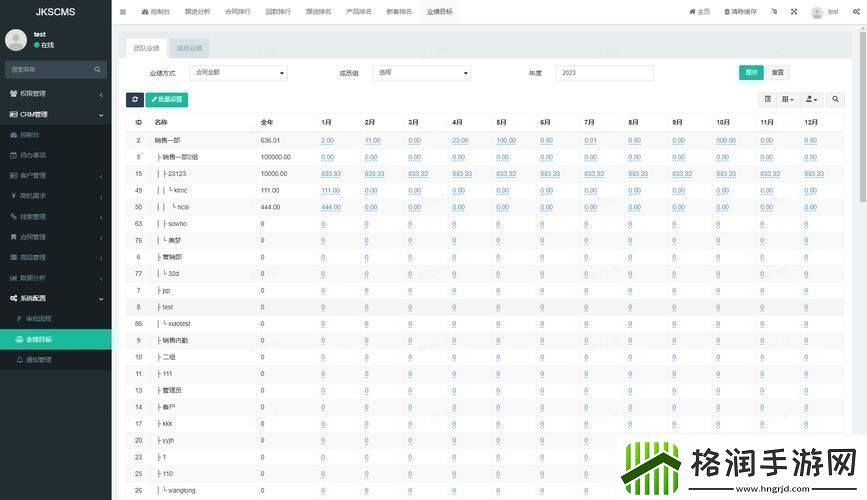The height and width of the screenshot is (500, 867).
Task: Click the green 提交 button
Action: click(751, 72)
